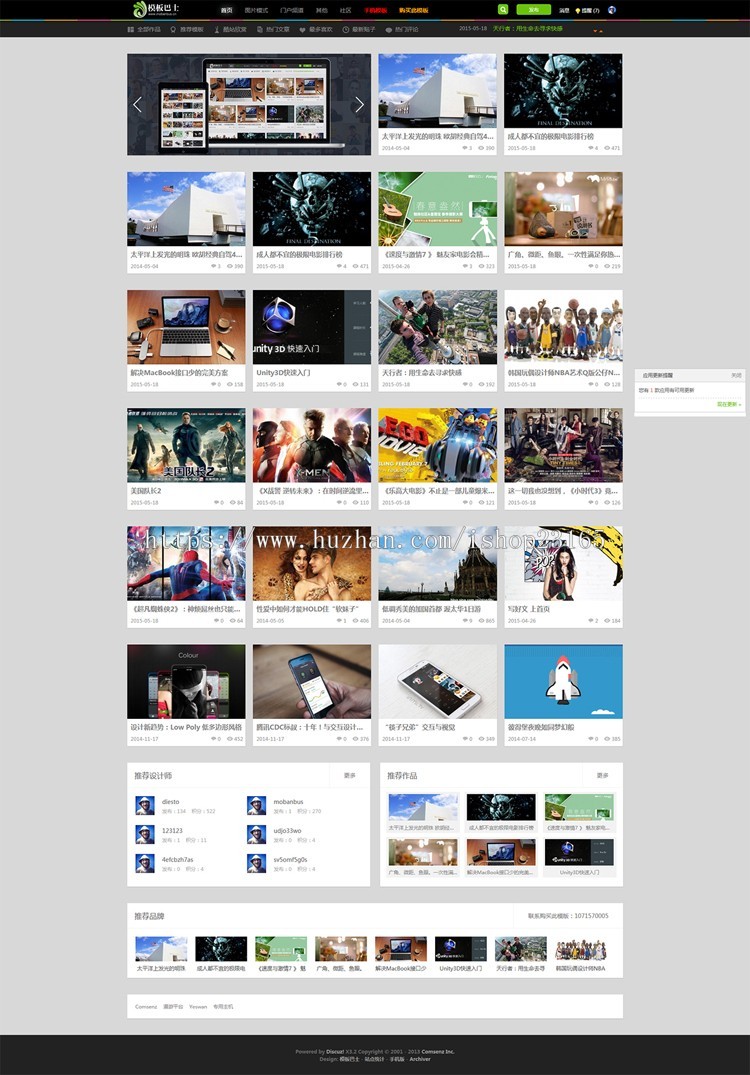Click the 专用主机 footer link
Screen dimensions: 750x1075
click(x=223, y=1006)
